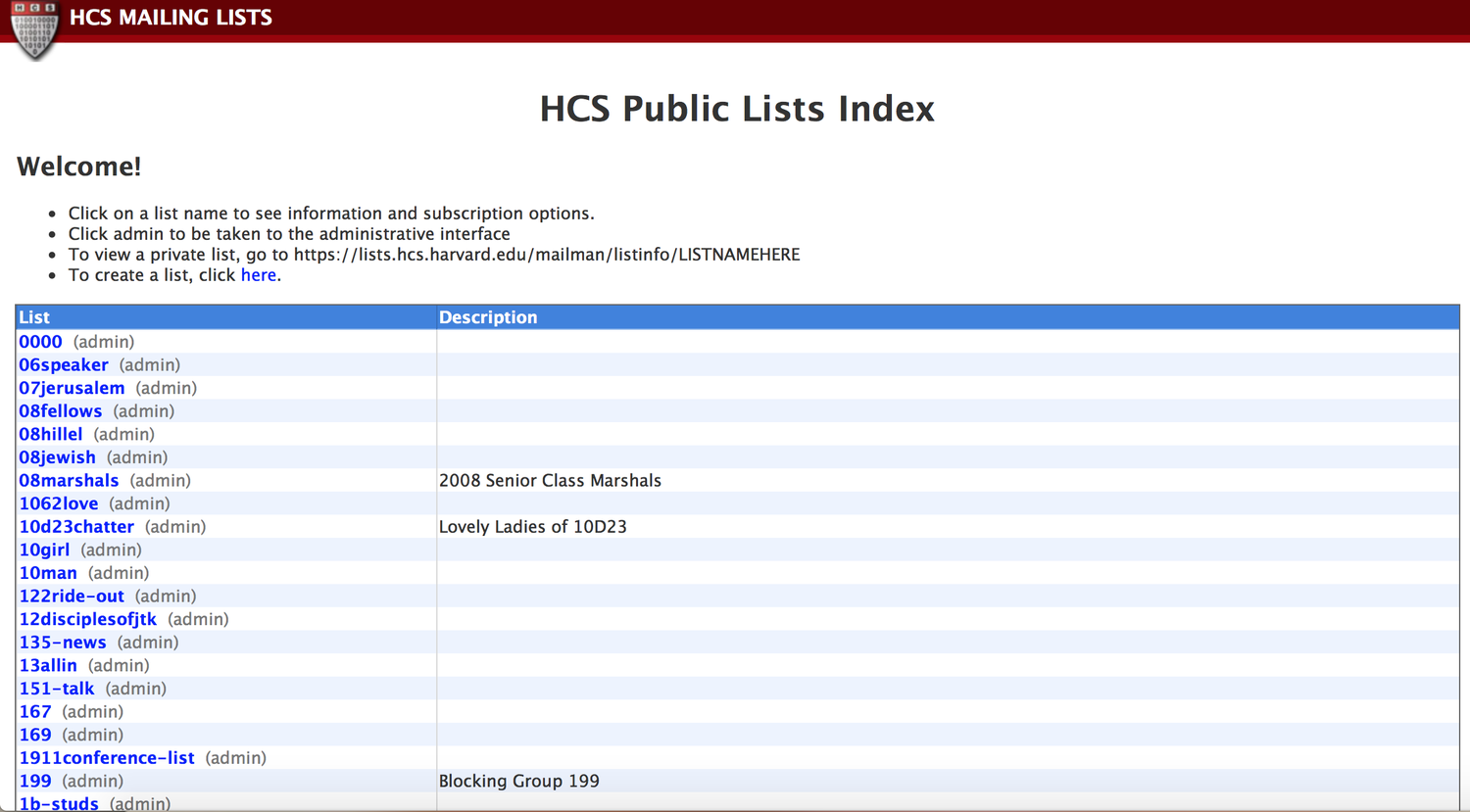Open admin for 10d23chatter
Screen dimensions: 1470x812
175,527
